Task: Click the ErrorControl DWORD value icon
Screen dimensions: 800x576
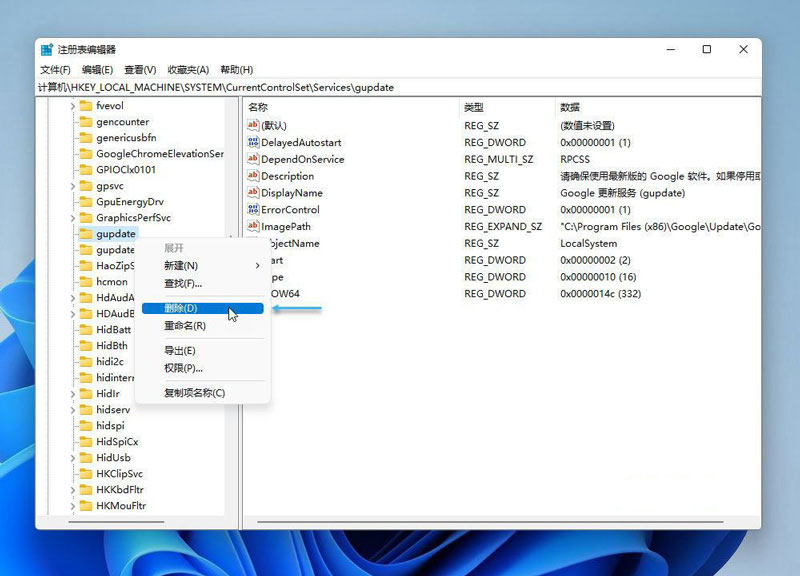Action: click(253, 210)
